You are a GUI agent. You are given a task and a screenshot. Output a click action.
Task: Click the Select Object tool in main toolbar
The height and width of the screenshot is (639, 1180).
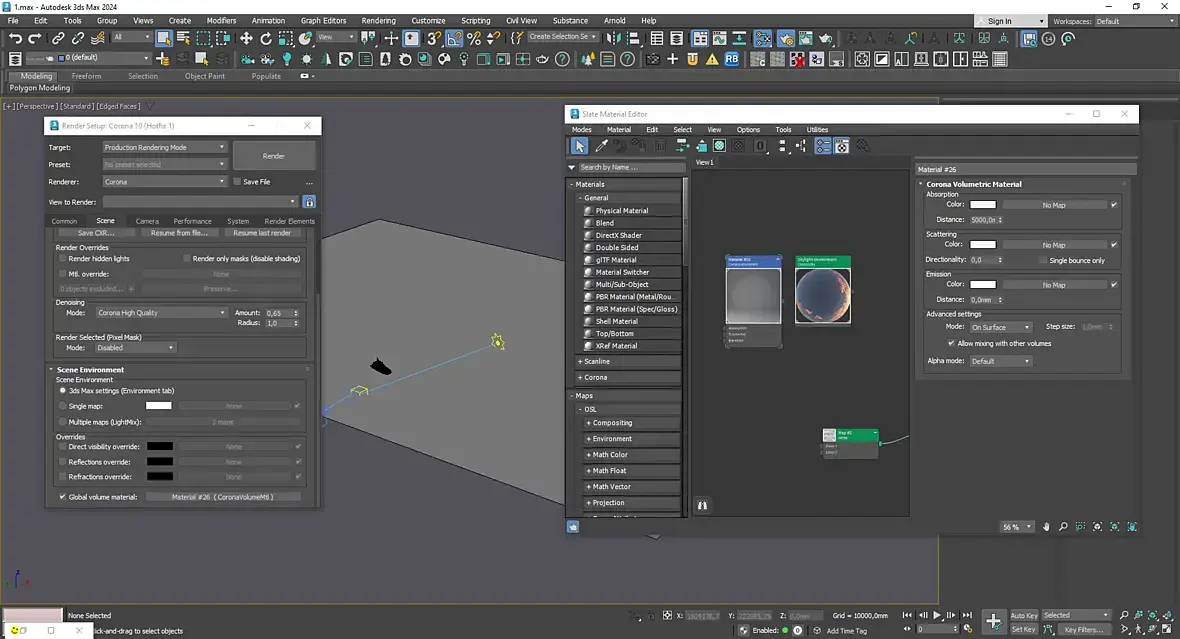click(x=163, y=38)
